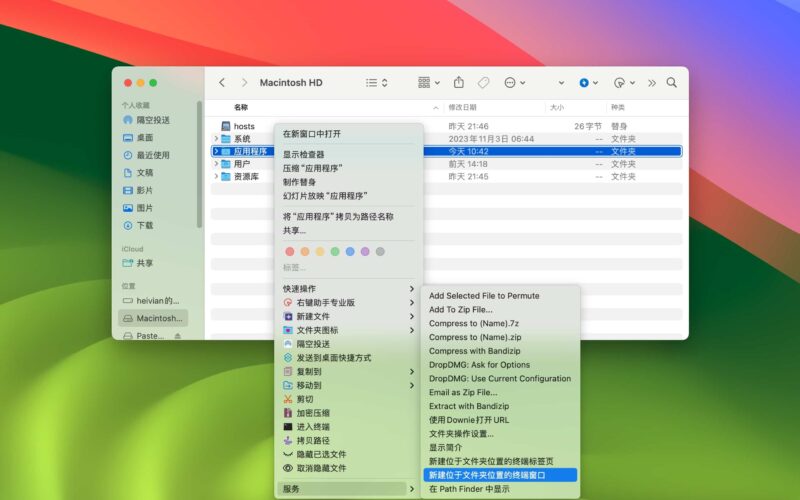The image size is (800, 500).
Task: Open the 快速操作 submenu
Action: point(349,289)
